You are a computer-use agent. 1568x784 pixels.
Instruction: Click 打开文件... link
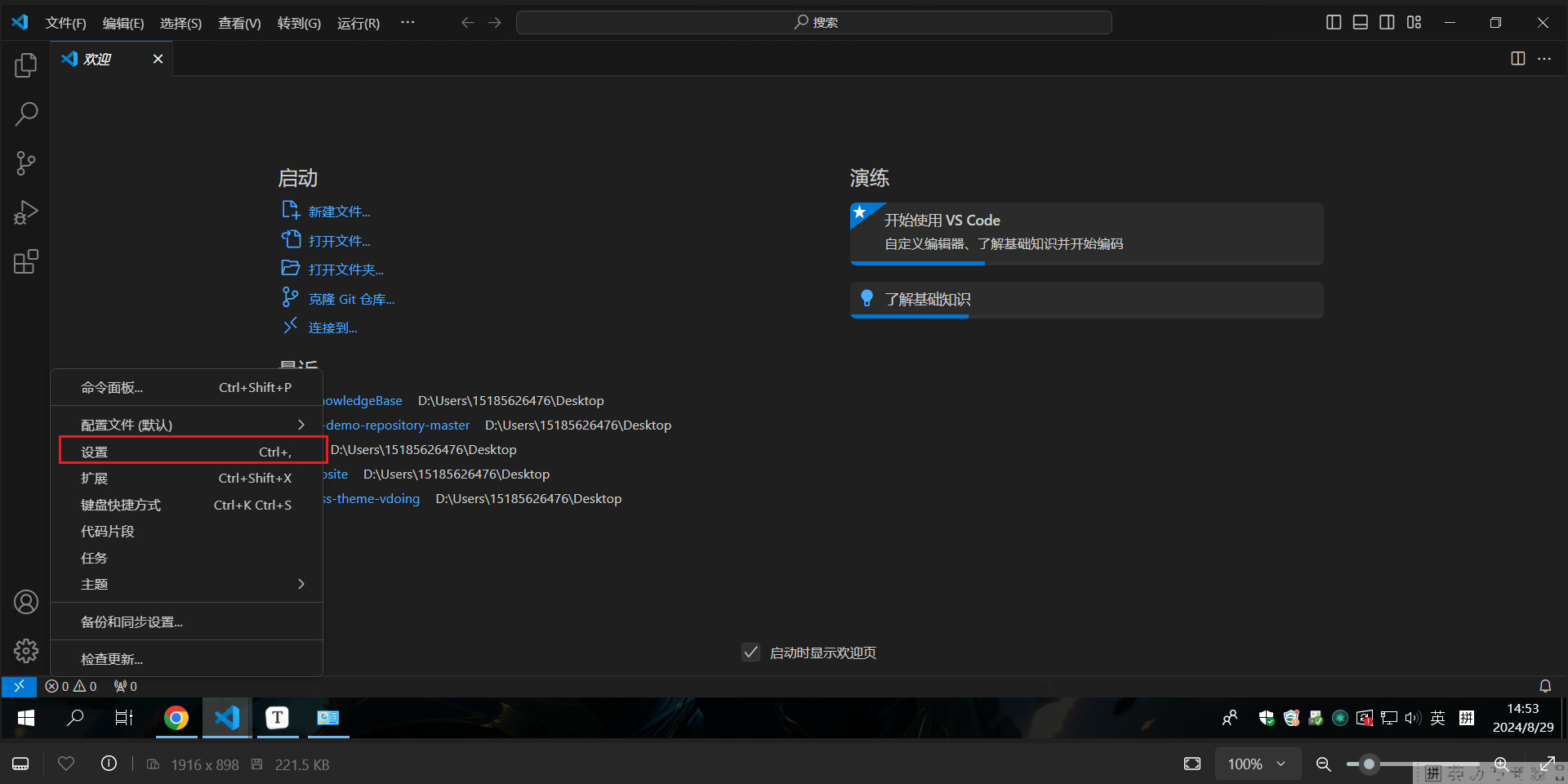340,241
